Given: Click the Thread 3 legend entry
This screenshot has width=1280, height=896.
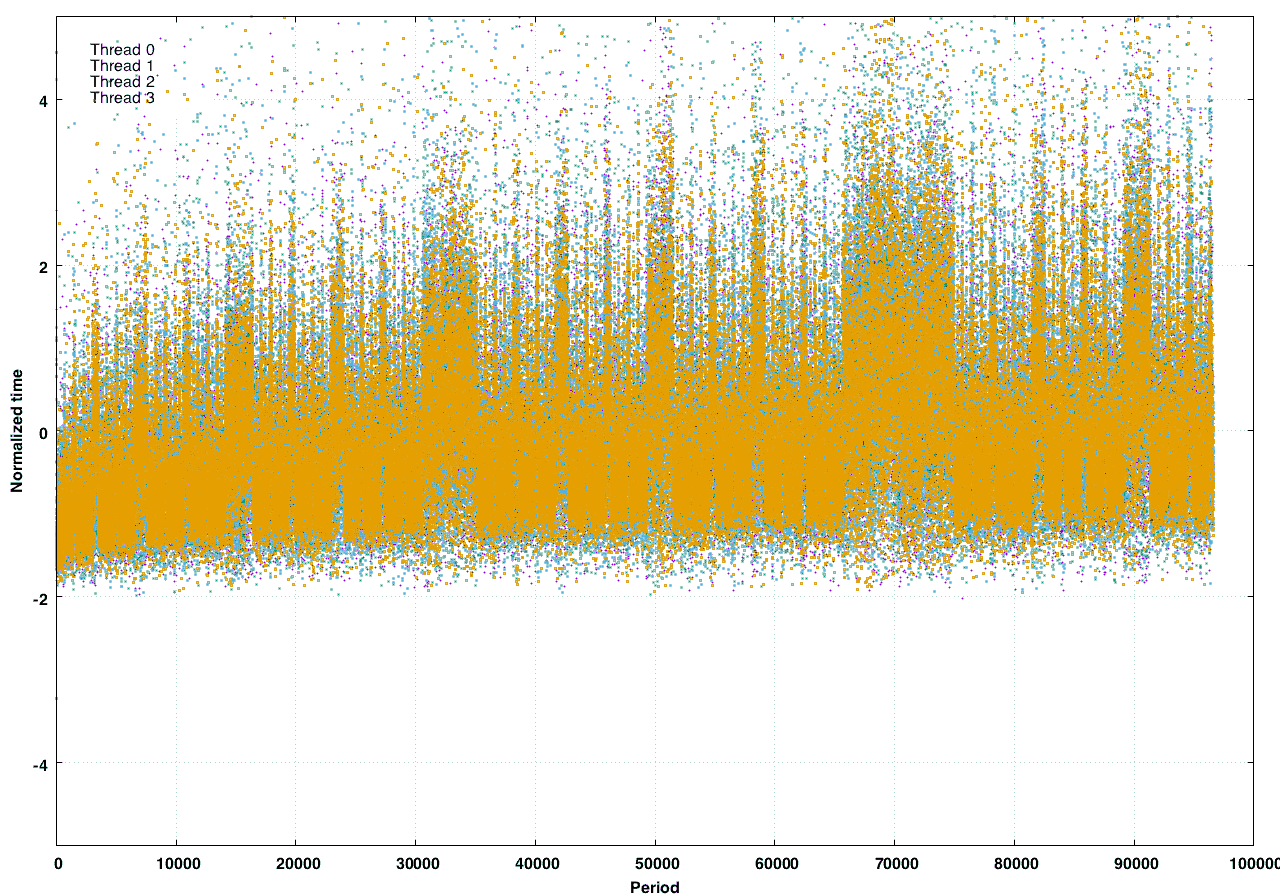Looking at the screenshot, I should [122, 97].
